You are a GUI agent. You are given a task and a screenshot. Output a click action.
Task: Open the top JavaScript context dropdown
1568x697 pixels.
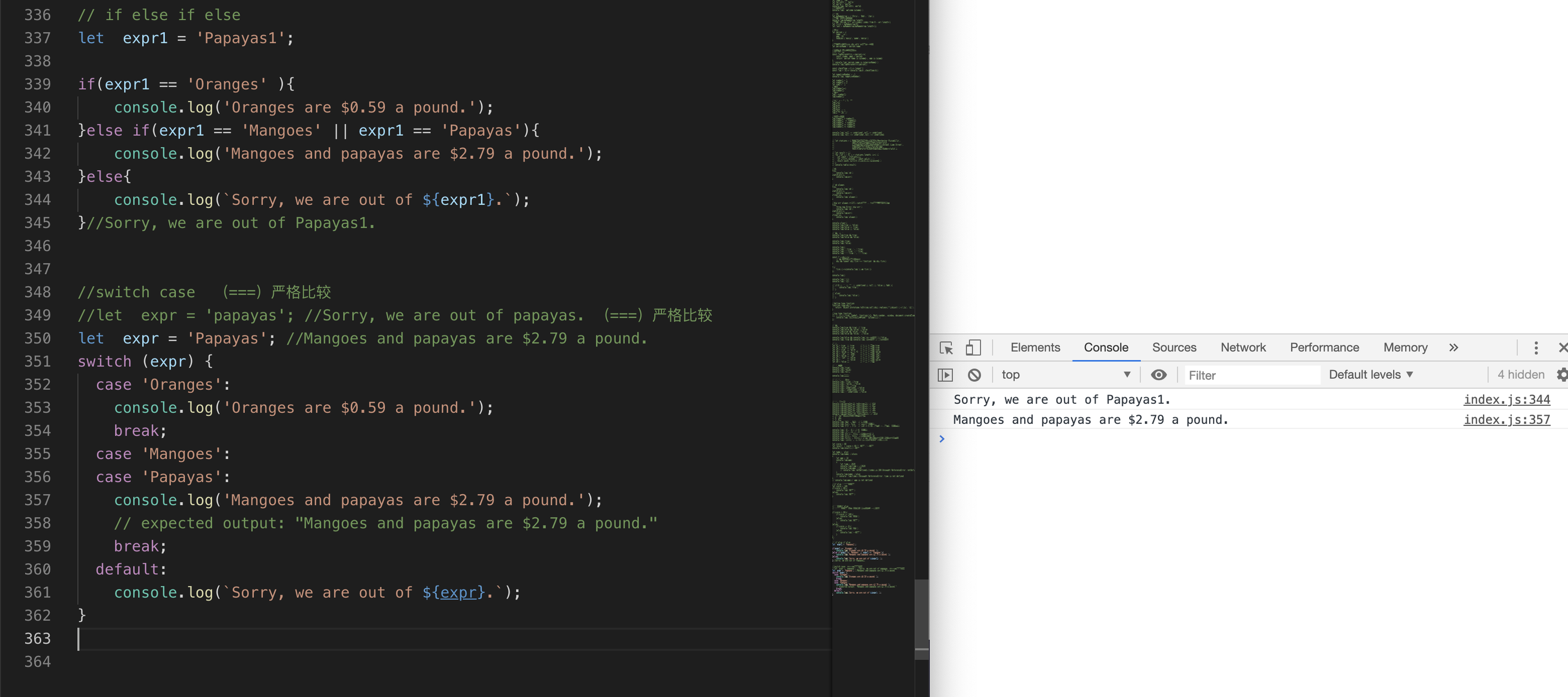pyautogui.click(x=1065, y=375)
